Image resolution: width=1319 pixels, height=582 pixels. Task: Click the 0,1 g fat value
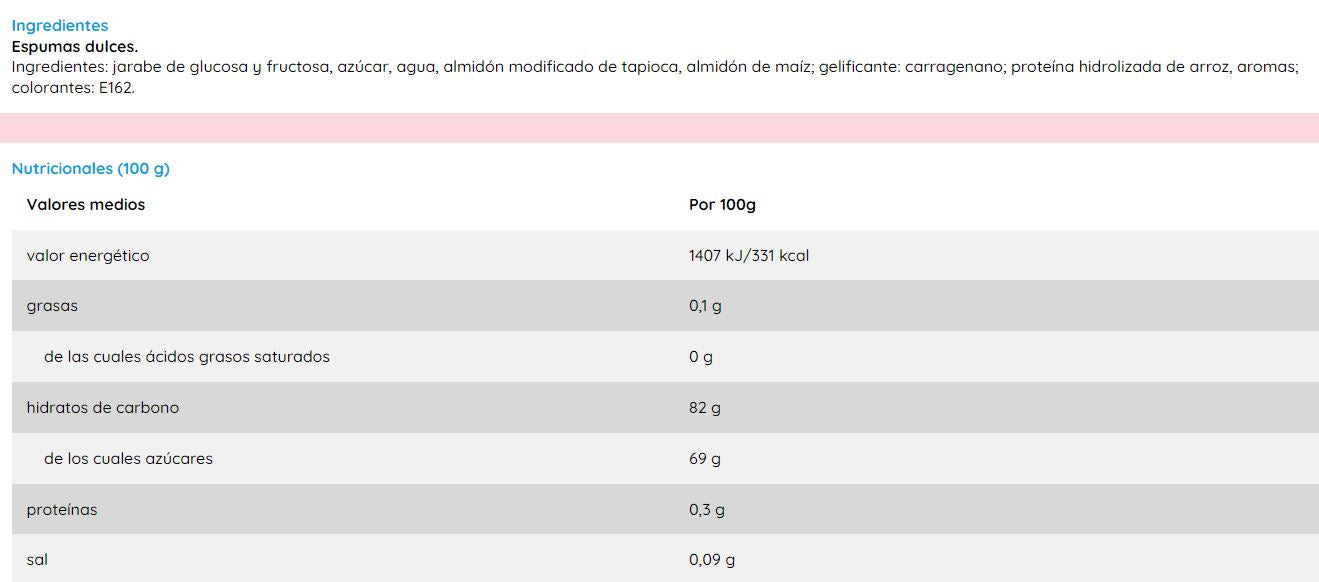pyautogui.click(x=705, y=306)
